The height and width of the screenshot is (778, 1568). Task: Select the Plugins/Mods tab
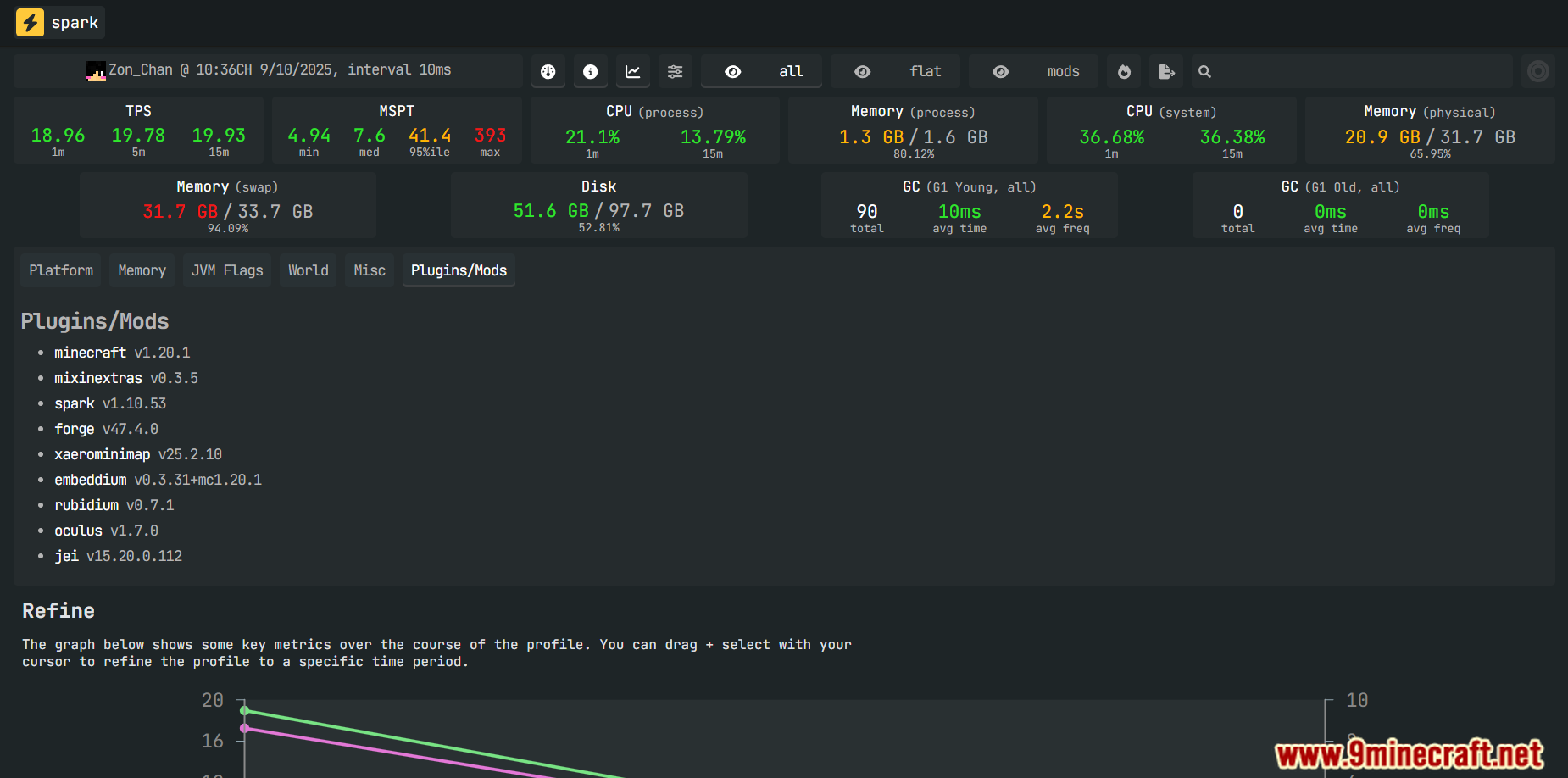(459, 270)
